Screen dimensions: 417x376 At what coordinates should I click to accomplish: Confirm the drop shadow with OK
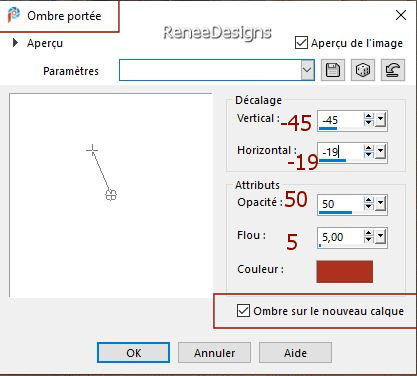[133, 353]
